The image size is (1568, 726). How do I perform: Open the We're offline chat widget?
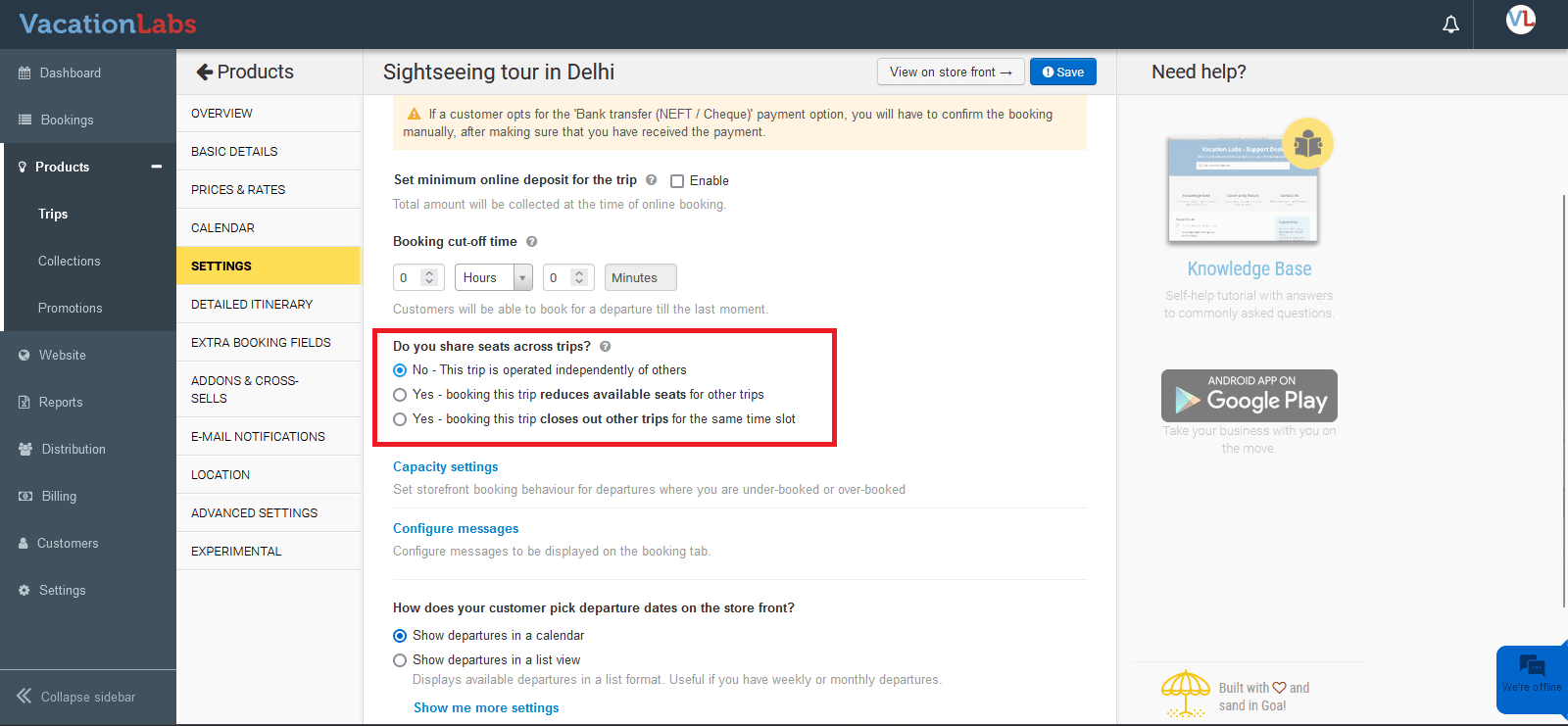1531,674
